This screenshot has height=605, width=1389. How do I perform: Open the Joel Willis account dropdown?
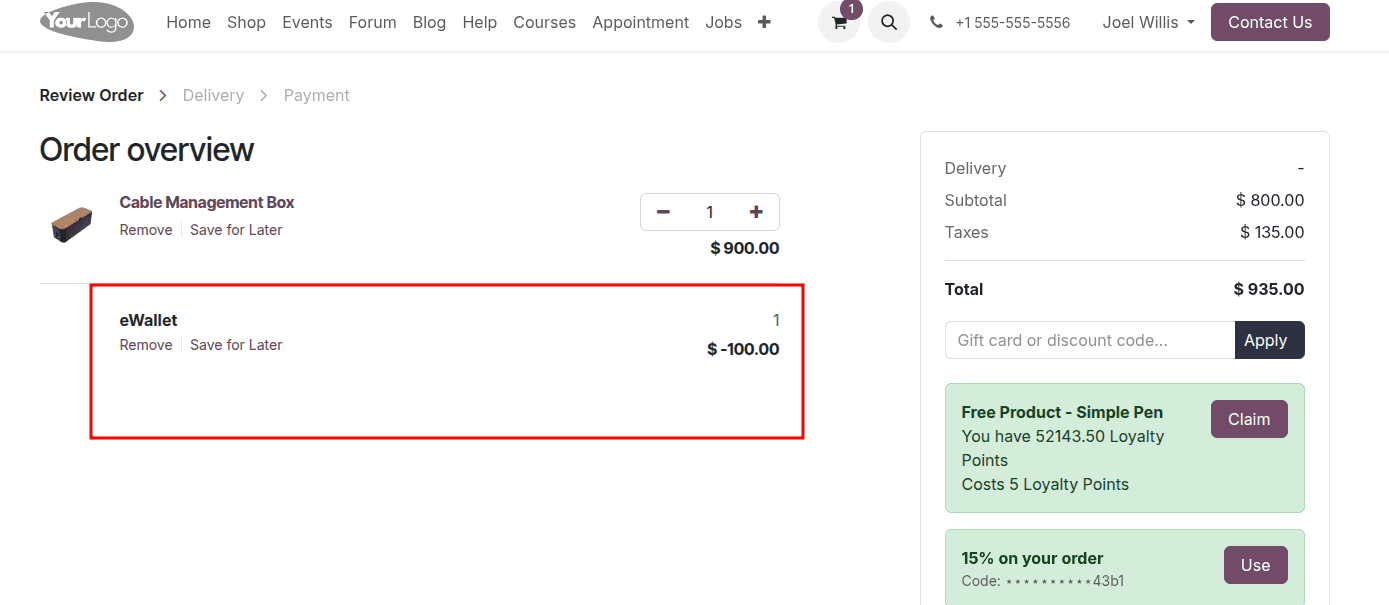1148,22
